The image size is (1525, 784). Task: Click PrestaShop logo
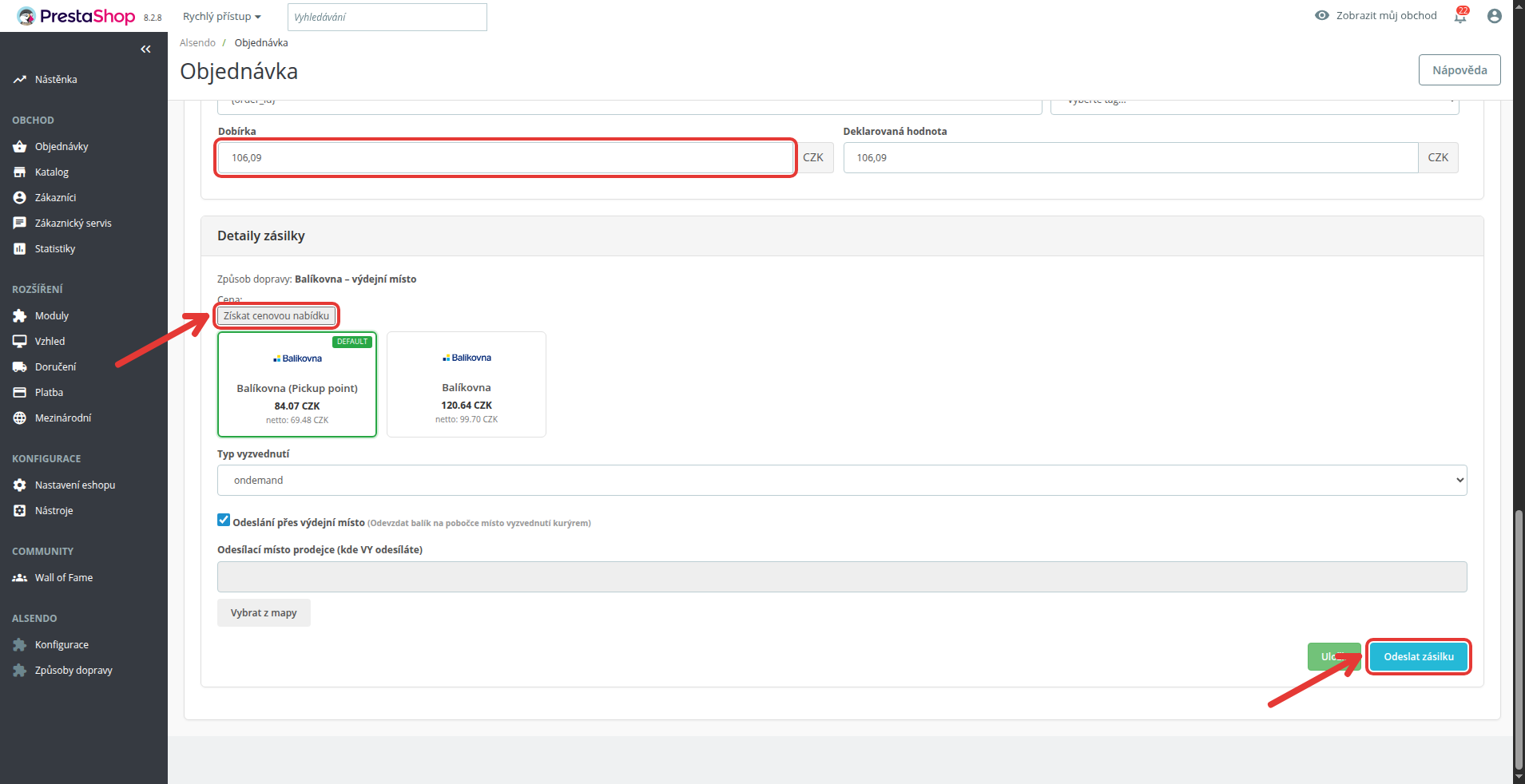(76, 16)
